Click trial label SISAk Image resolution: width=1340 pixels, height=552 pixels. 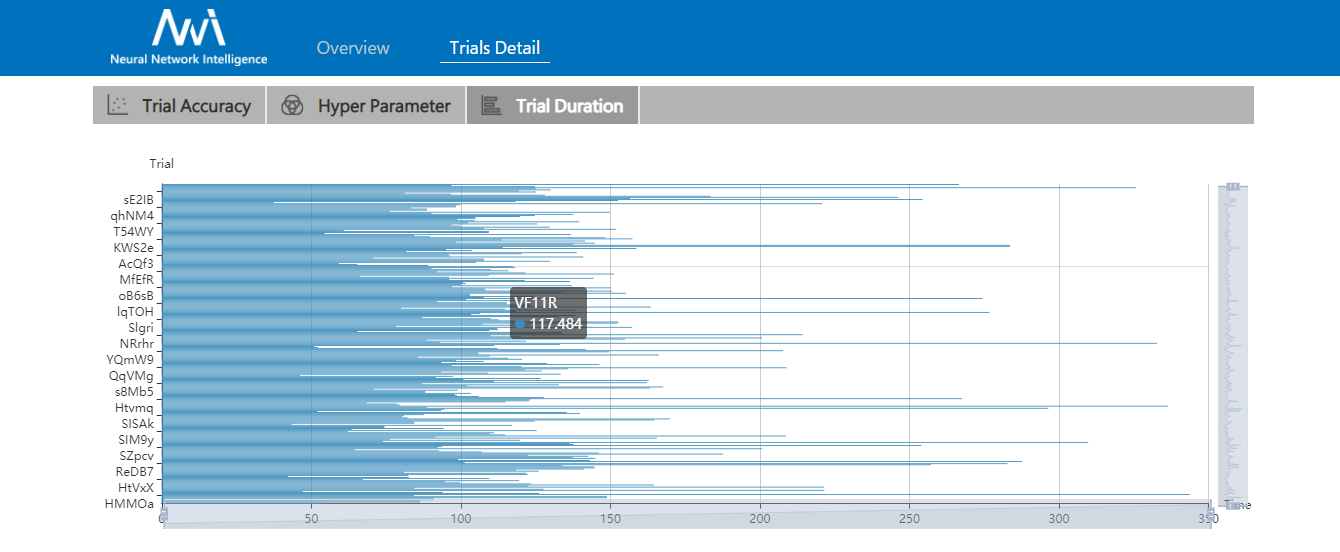click(x=137, y=423)
